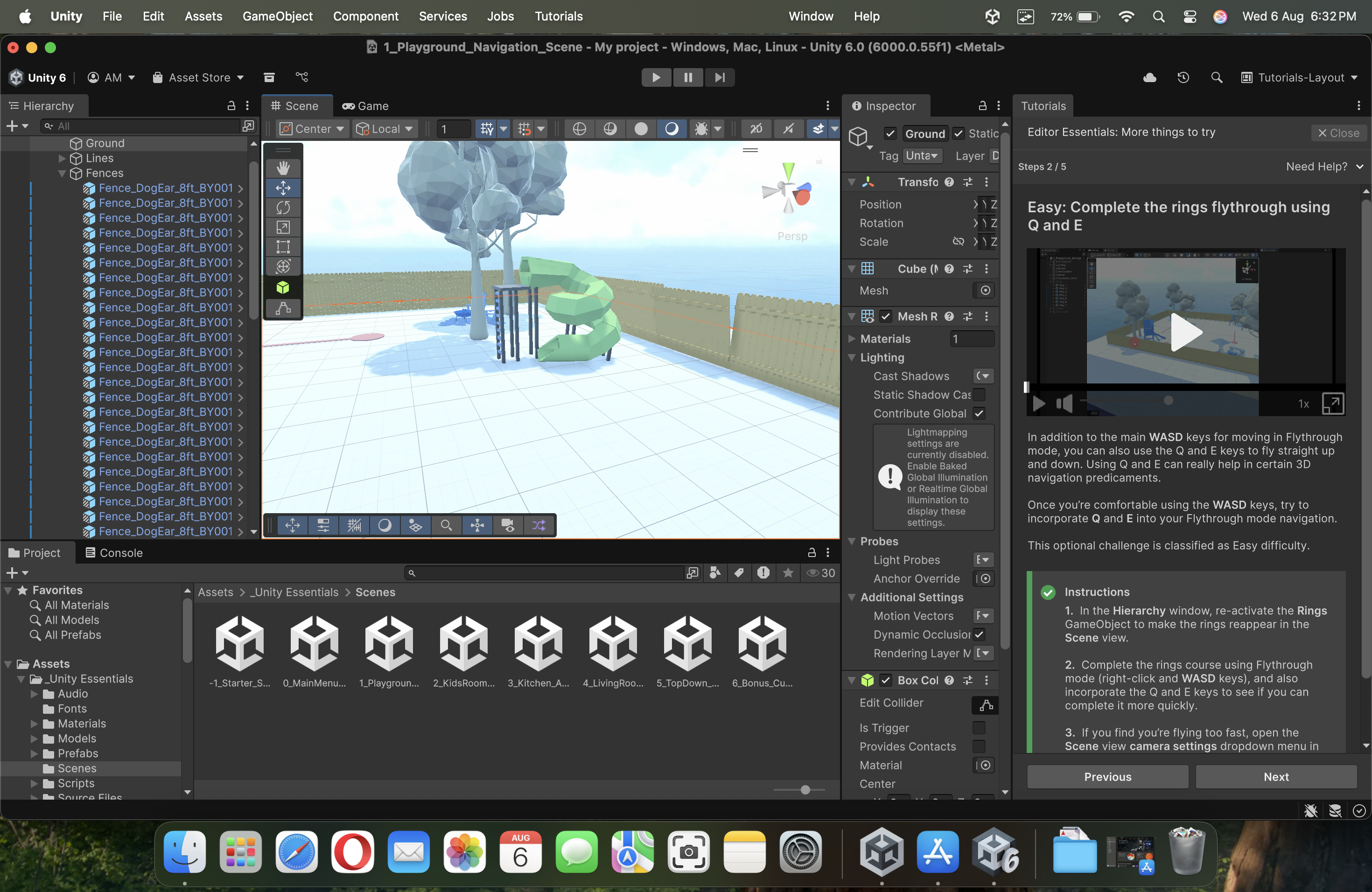Toggle the favorites star filter in Project
Viewport: 1372px width, 892px height.
788,573
